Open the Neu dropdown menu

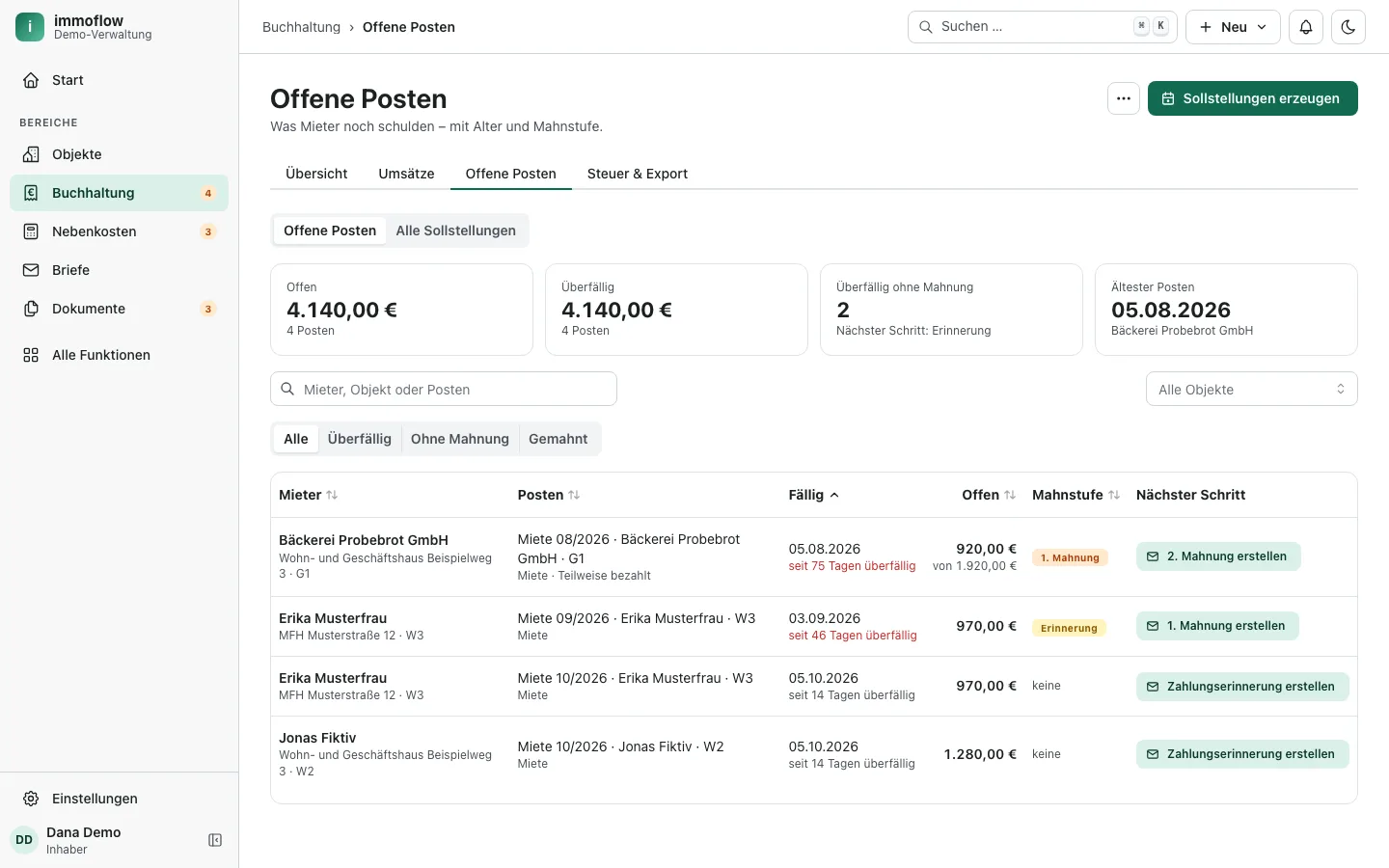coord(1233,27)
